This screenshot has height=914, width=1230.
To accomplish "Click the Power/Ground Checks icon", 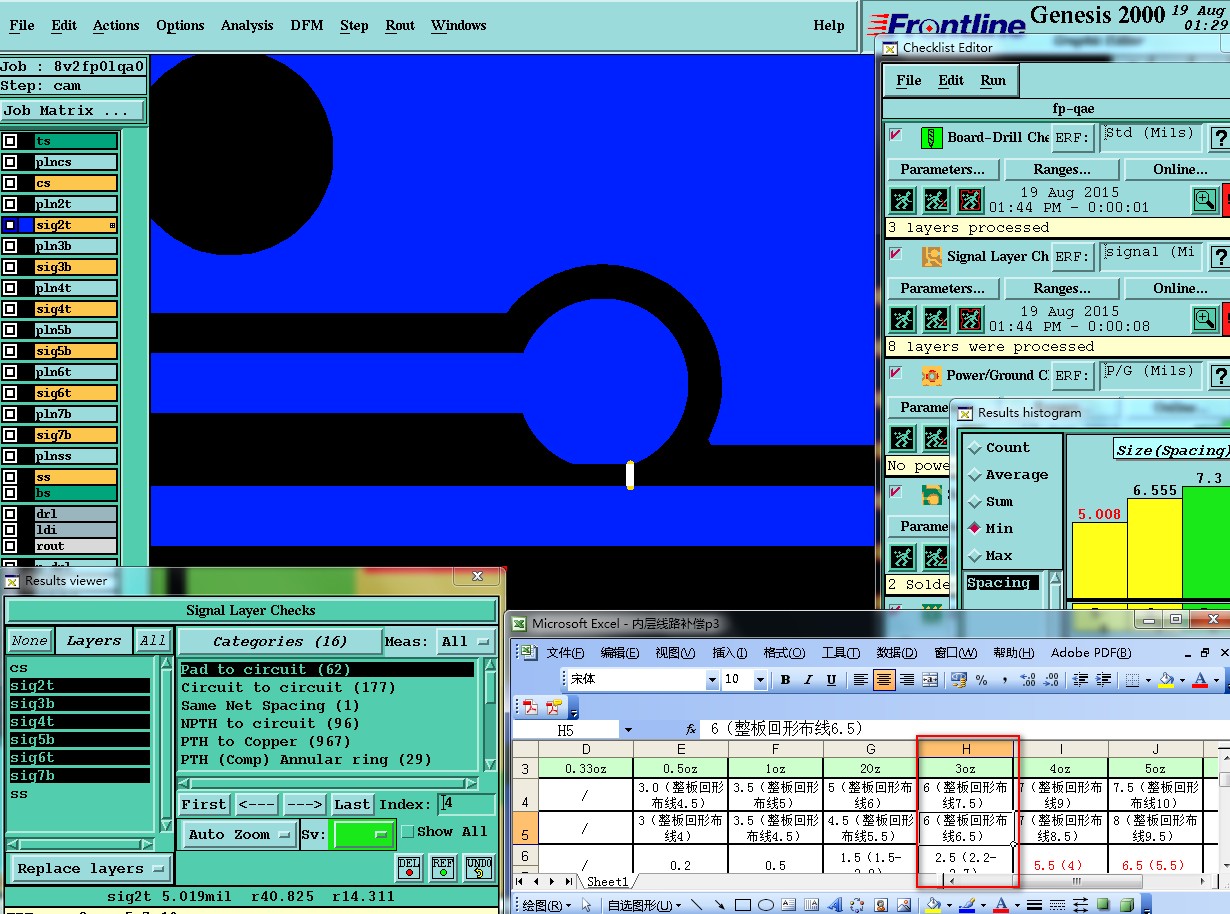I will click(932, 376).
